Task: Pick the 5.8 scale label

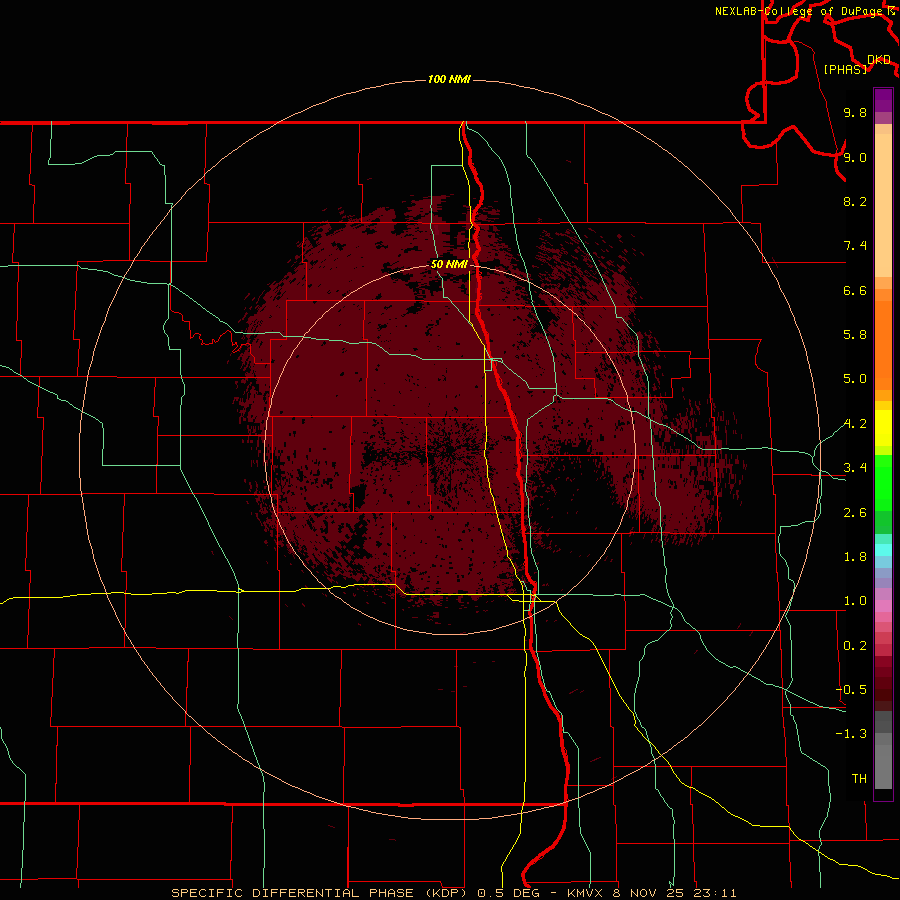Action: click(x=855, y=335)
